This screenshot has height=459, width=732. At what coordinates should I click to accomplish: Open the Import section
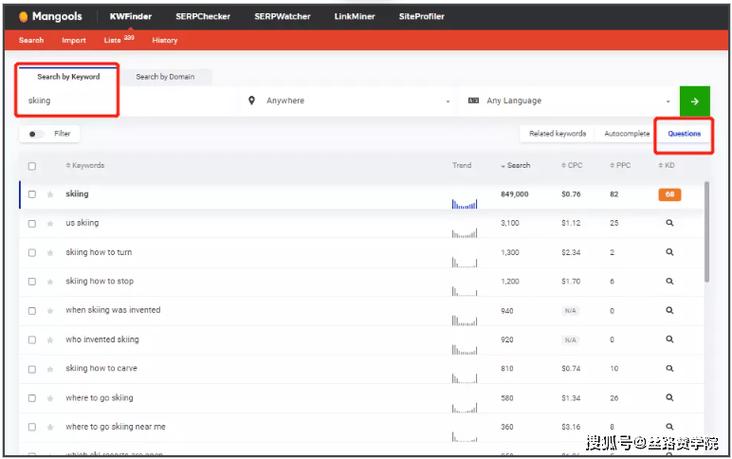point(74,40)
